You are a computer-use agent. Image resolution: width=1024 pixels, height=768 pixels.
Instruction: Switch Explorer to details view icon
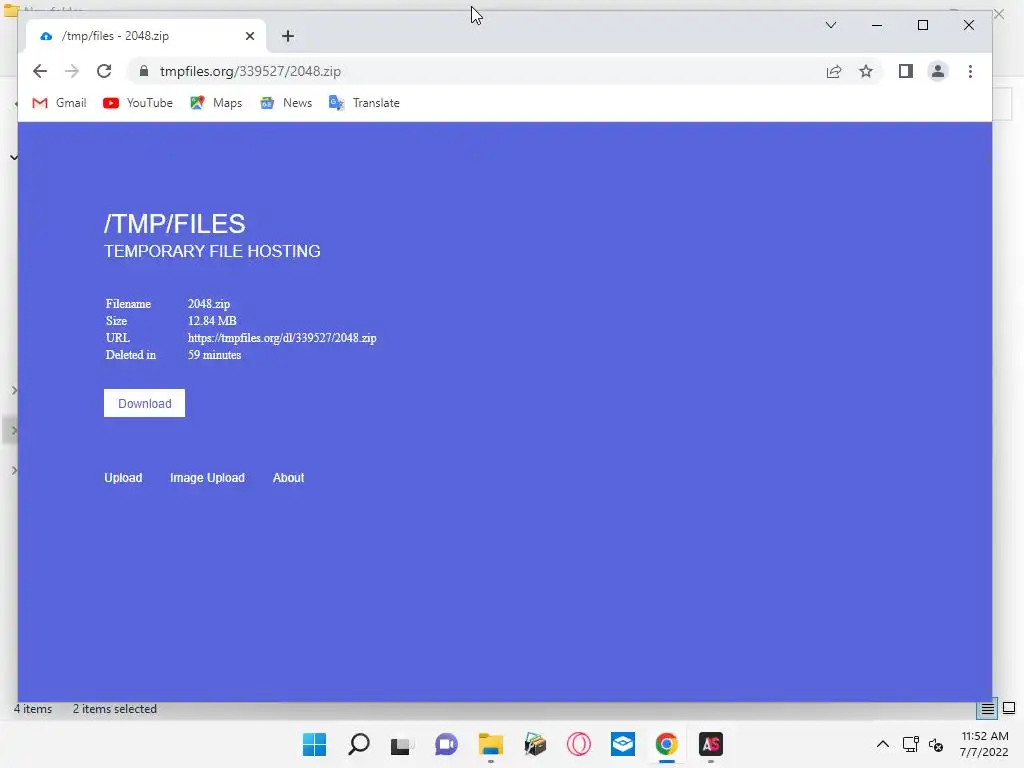[987, 709]
